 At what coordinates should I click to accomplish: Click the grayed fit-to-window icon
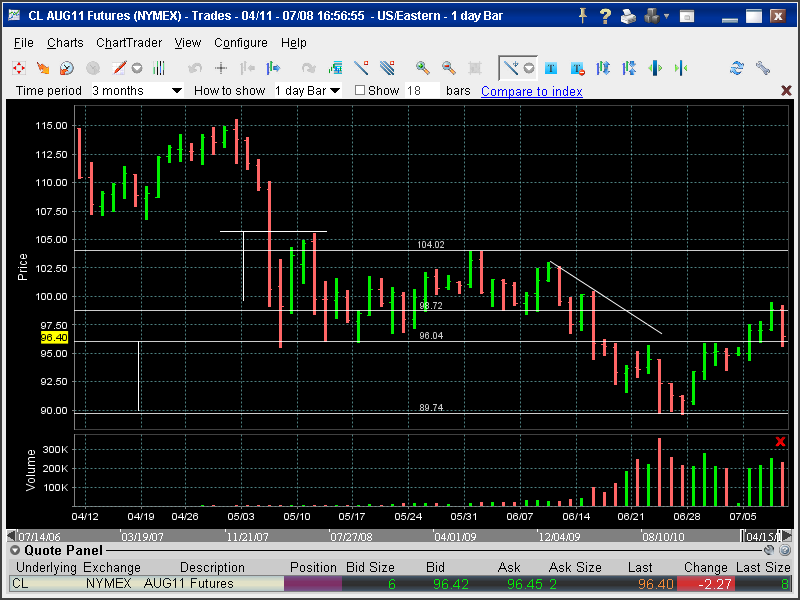[475, 68]
